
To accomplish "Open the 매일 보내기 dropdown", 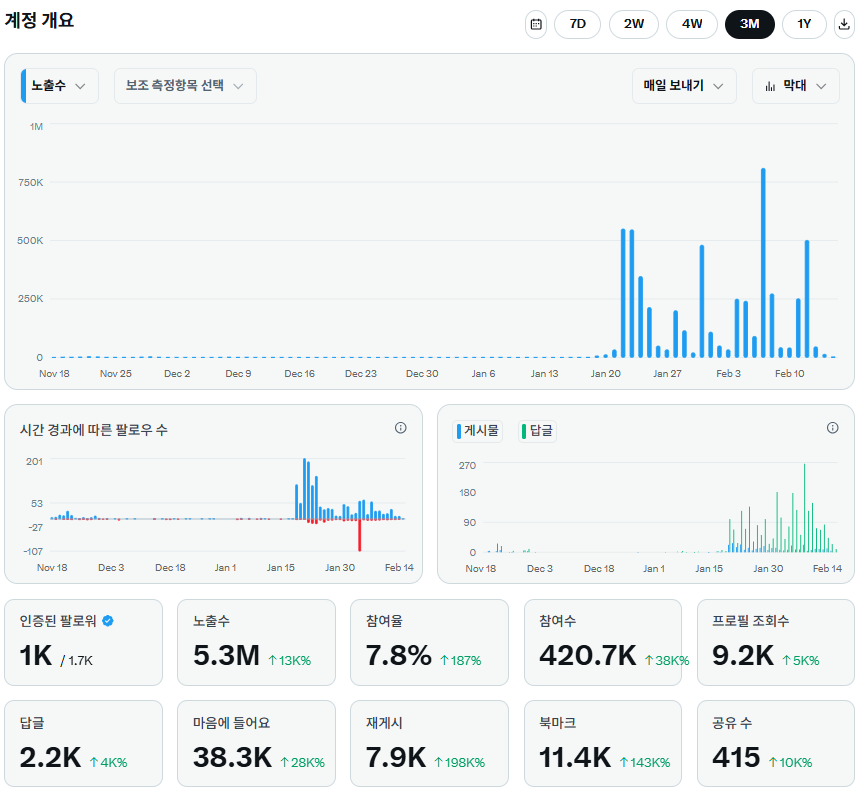I will (684, 86).
